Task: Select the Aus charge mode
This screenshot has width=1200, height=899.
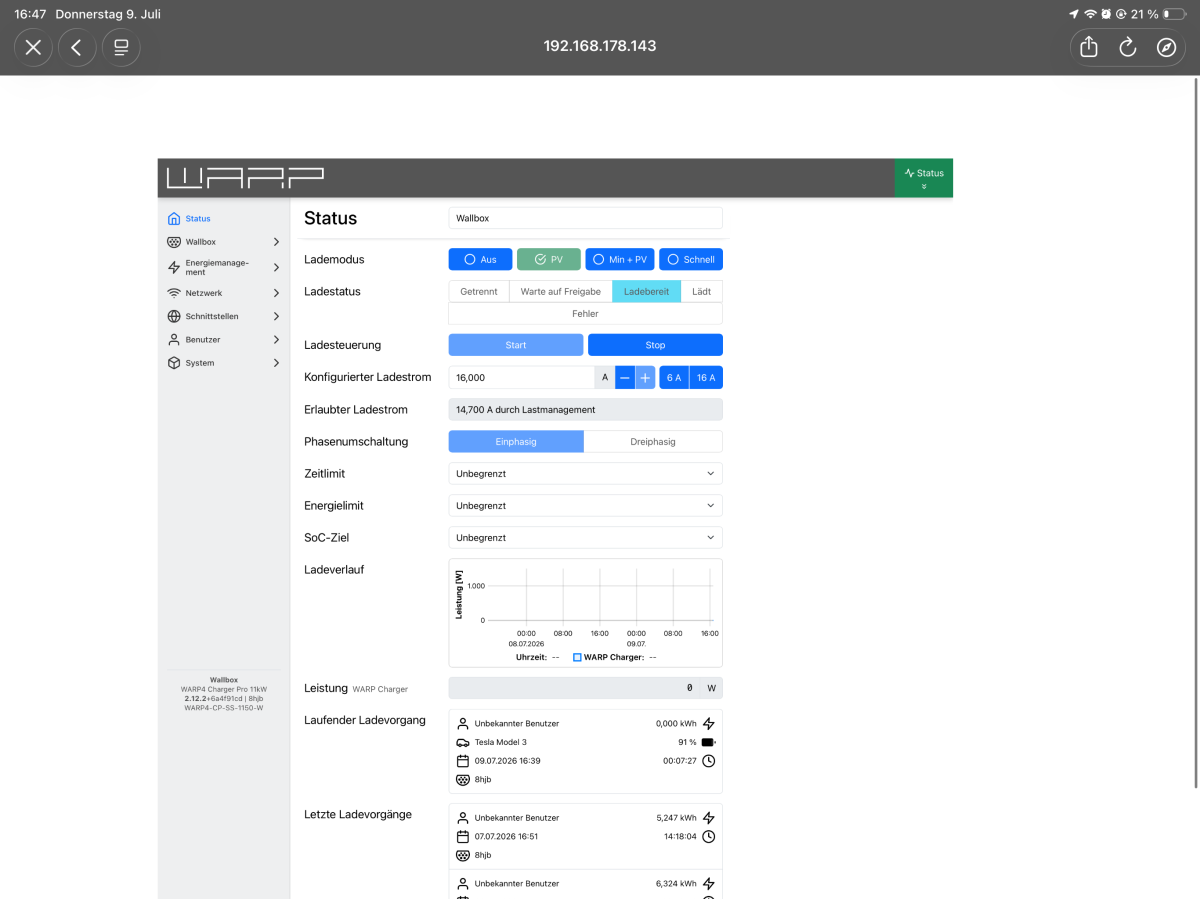Action: (x=480, y=259)
